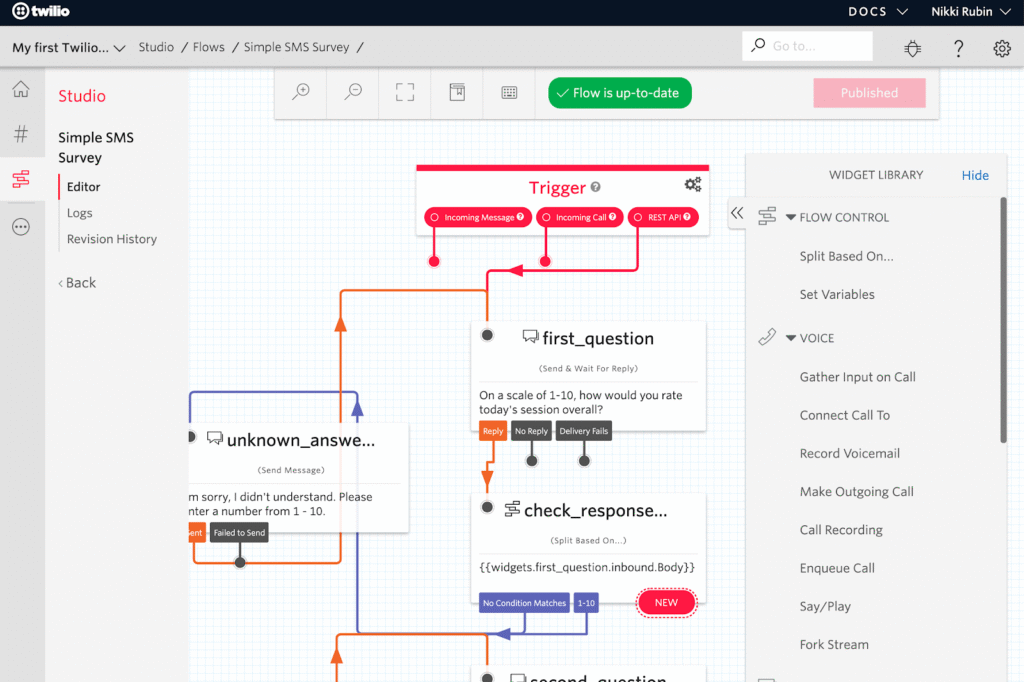Click the Hide link in Widget Library
Image resolution: width=1024 pixels, height=682 pixels.
click(975, 175)
